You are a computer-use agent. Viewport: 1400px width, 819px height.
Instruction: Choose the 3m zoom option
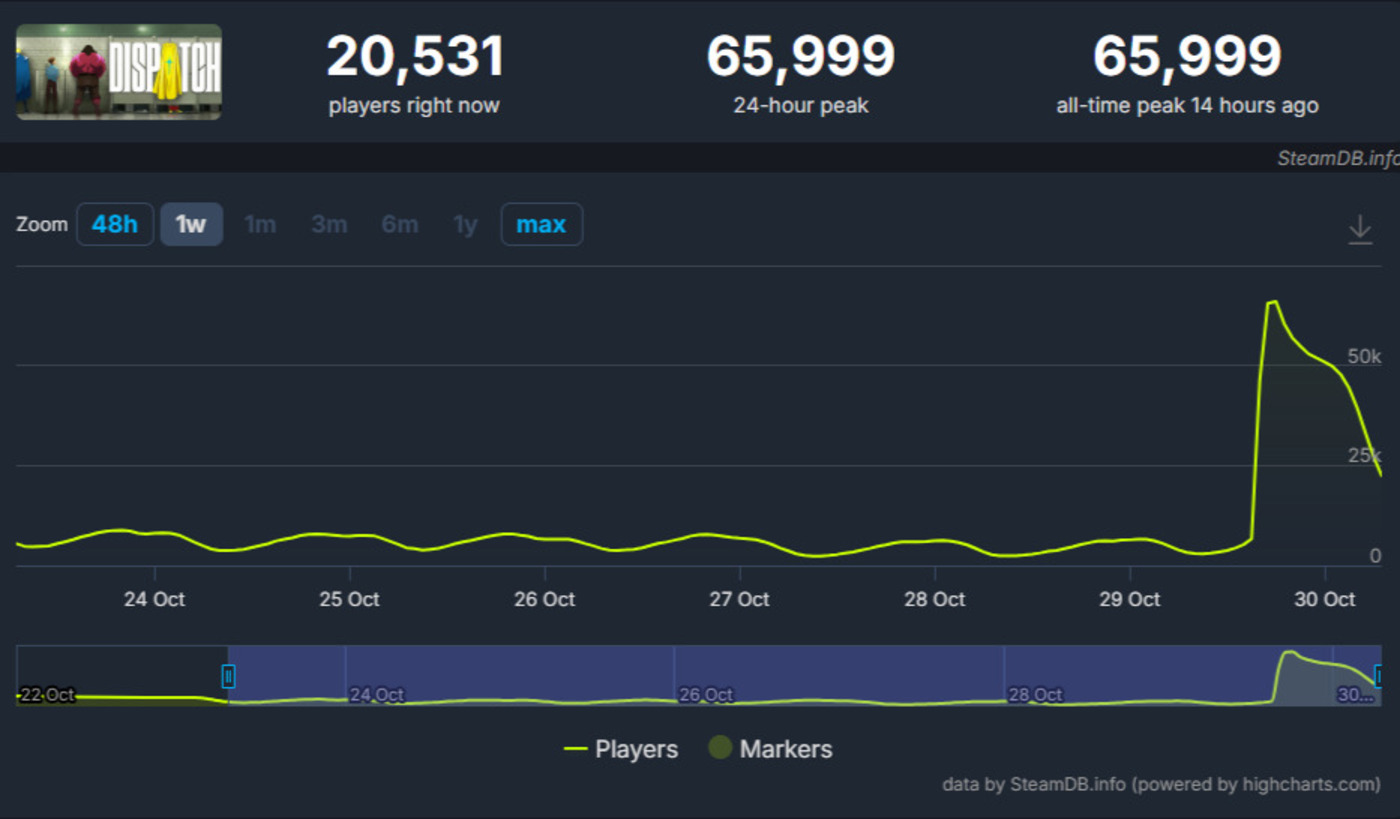click(x=329, y=224)
